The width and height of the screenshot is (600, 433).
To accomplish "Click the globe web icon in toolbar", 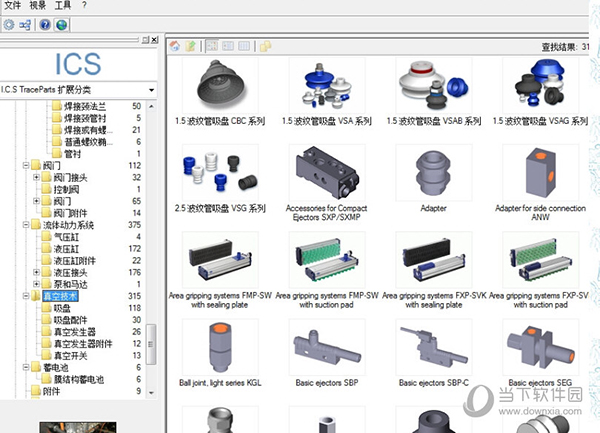I will [62, 25].
